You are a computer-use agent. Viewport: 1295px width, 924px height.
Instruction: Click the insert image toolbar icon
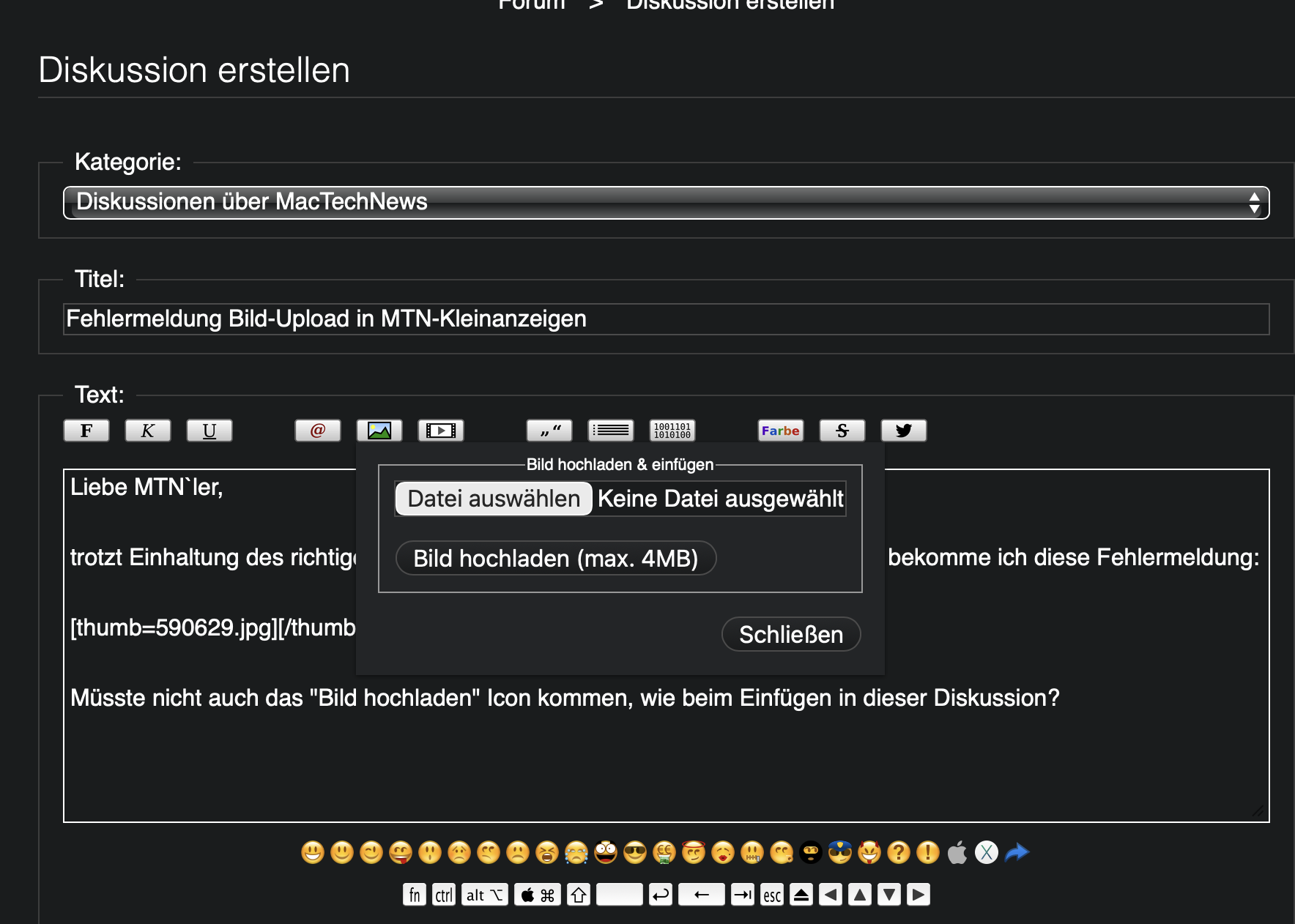[x=379, y=431]
